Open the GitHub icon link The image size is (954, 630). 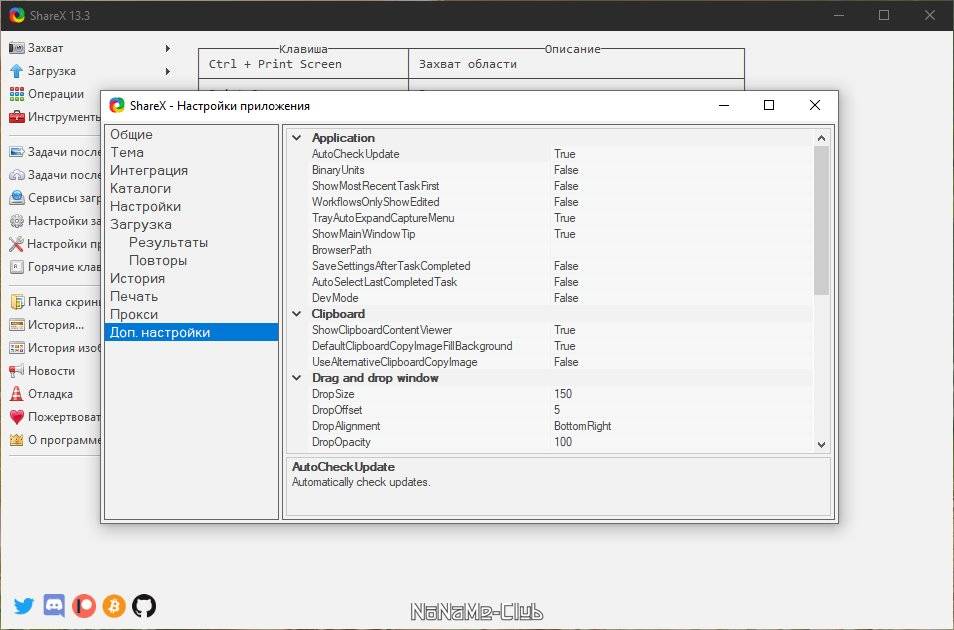(144, 606)
